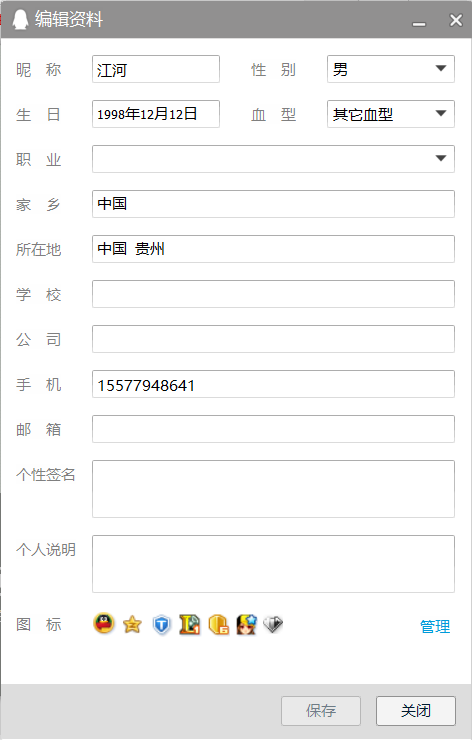Open the 性别 gender dropdown

pyautogui.click(x=391, y=69)
